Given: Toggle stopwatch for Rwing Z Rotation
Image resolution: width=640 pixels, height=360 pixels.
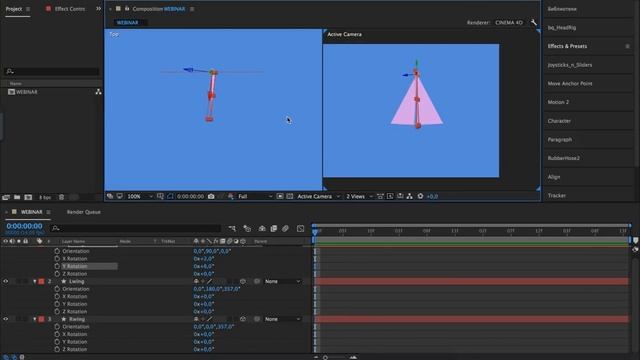Looking at the screenshot, I should 57,349.
